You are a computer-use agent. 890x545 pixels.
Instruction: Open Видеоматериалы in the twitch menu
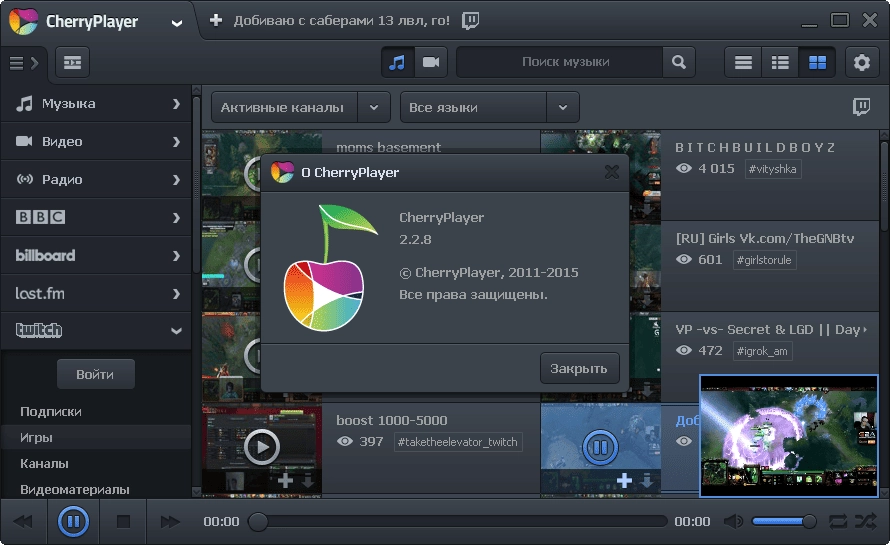point(74,489)
